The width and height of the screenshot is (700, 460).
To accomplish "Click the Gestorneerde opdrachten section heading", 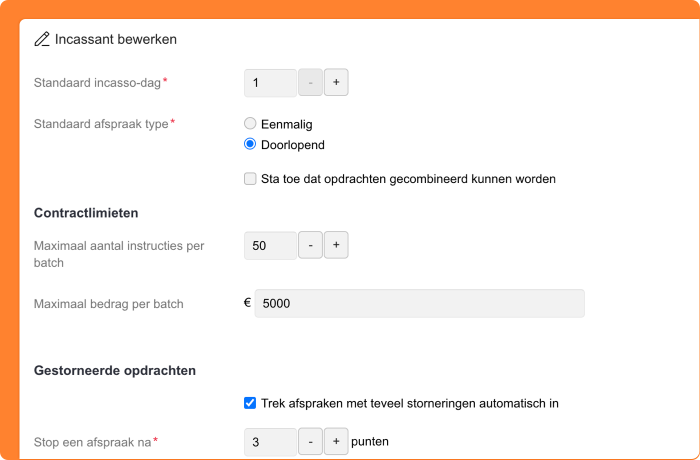I will point(115,371).
